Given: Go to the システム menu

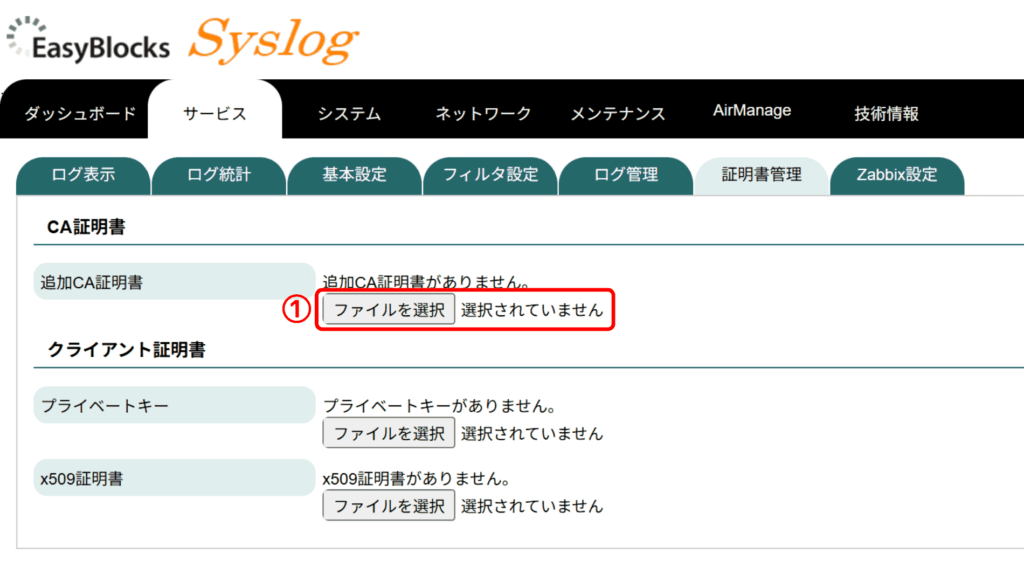Looking at the screenshot, I should [349, 113].
